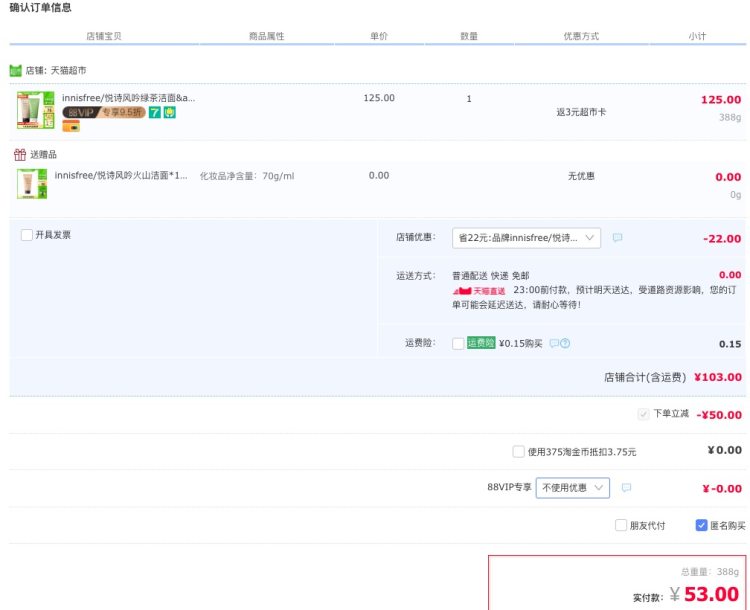Click the 88VIP 9.5折 badge

(x=104, y=112)
